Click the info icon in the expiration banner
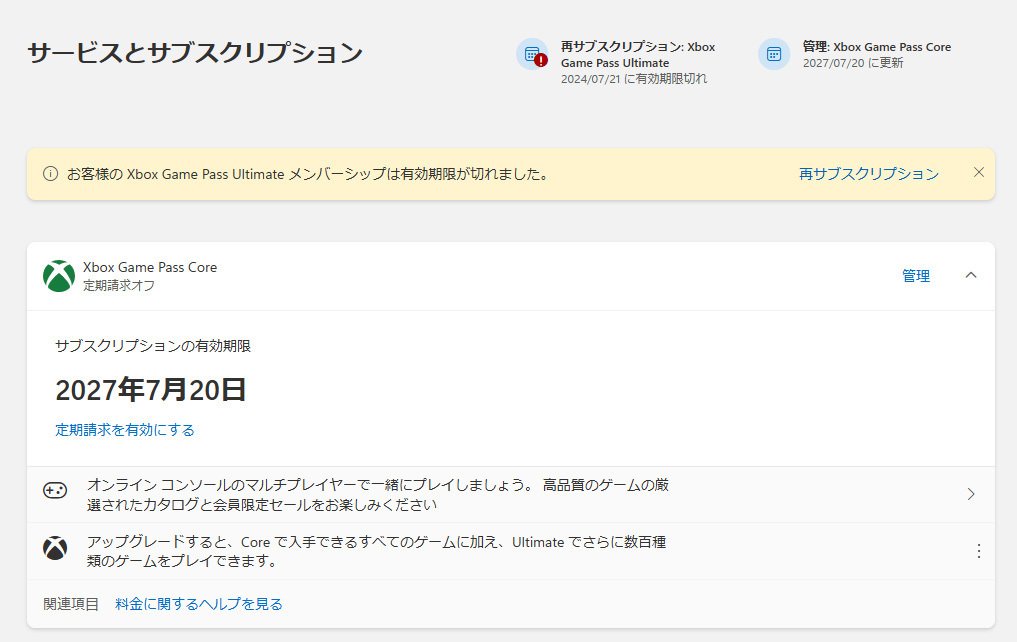 coord(52,171)
